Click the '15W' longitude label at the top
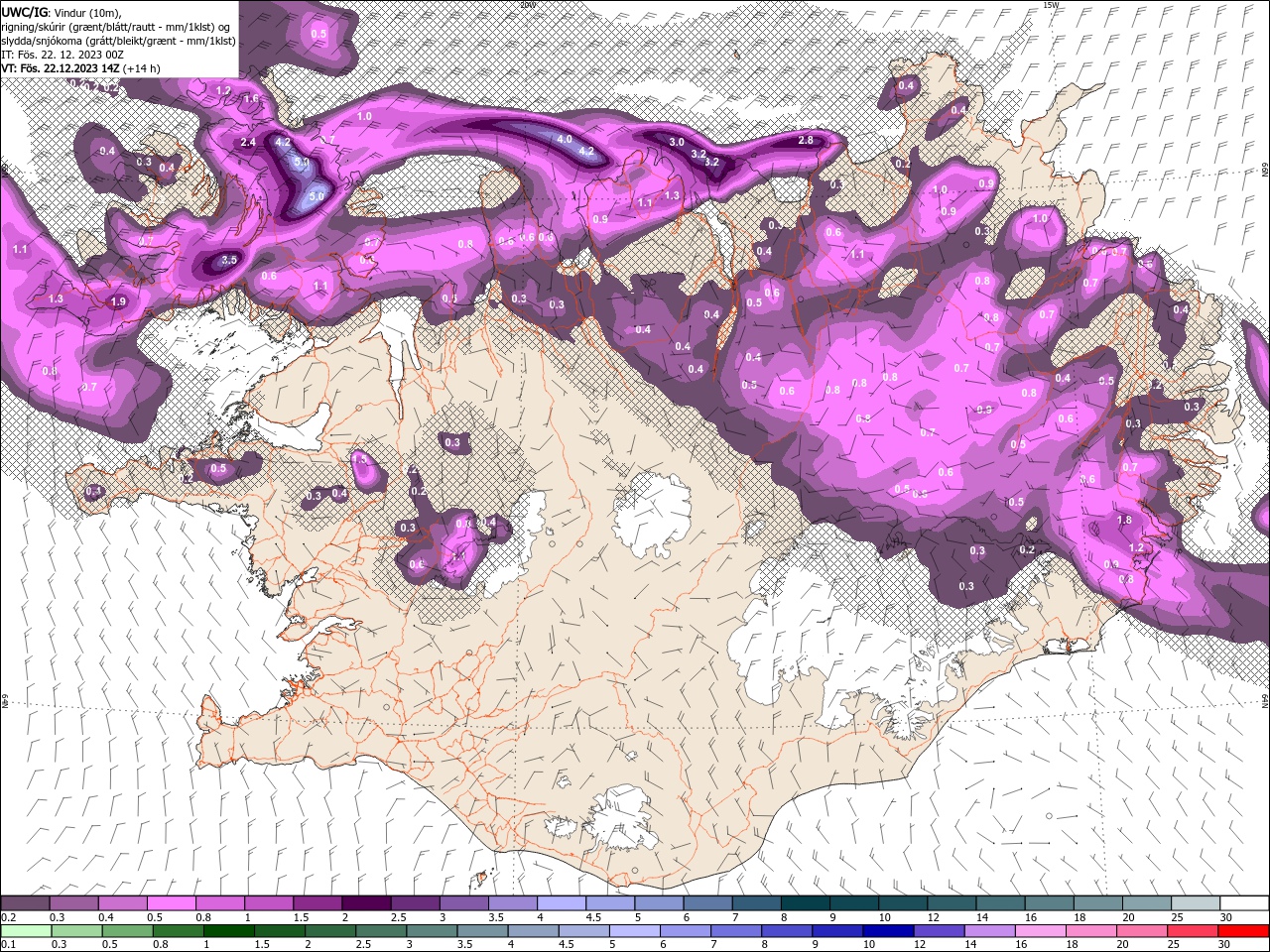Image resolution: width=1270 pixels, height=952 pixels. 1052,5
